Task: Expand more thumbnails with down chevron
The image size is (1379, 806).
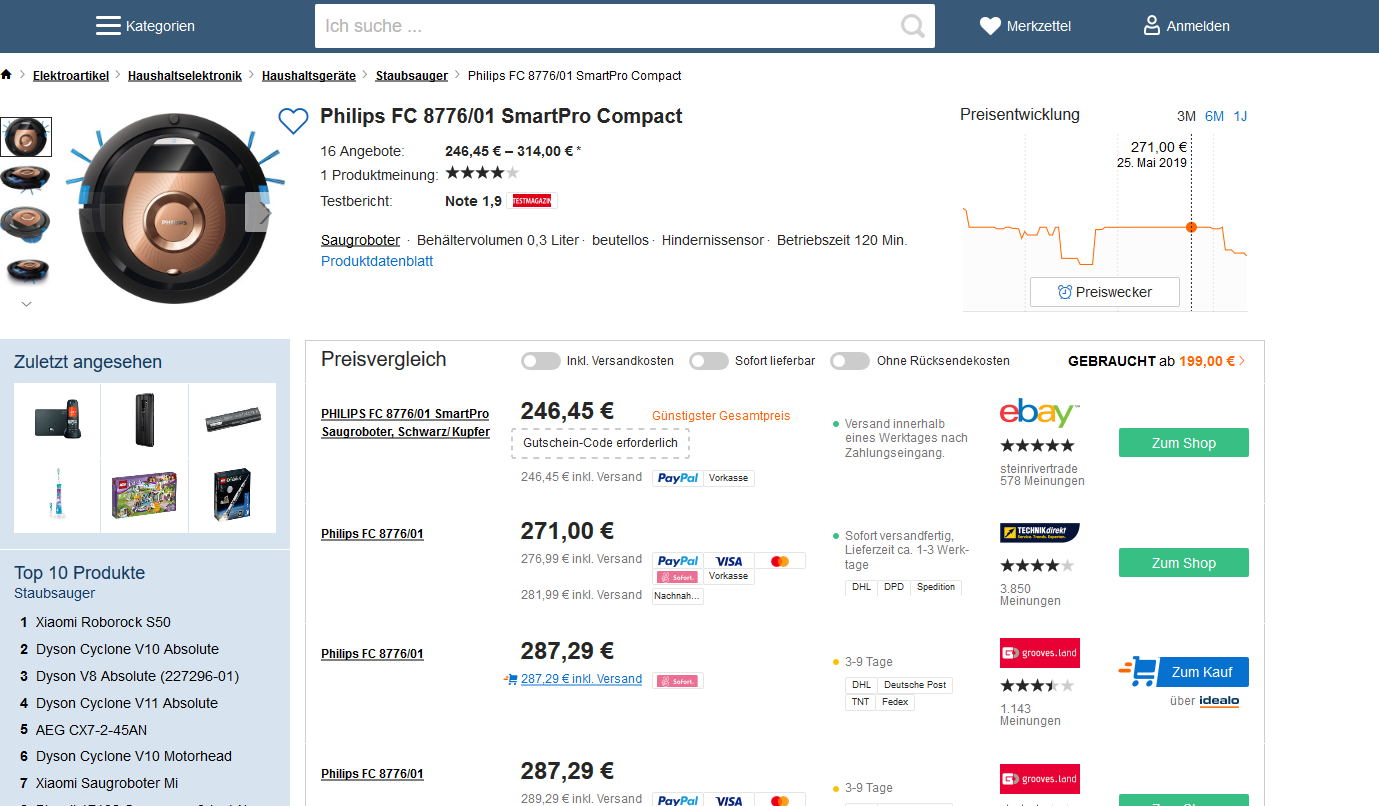Action: pyautogui.click(x=26, y=304)
